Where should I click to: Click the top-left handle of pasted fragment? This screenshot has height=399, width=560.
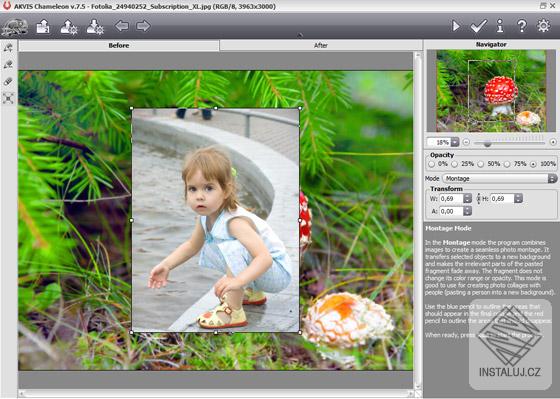(x=132, y=108)
